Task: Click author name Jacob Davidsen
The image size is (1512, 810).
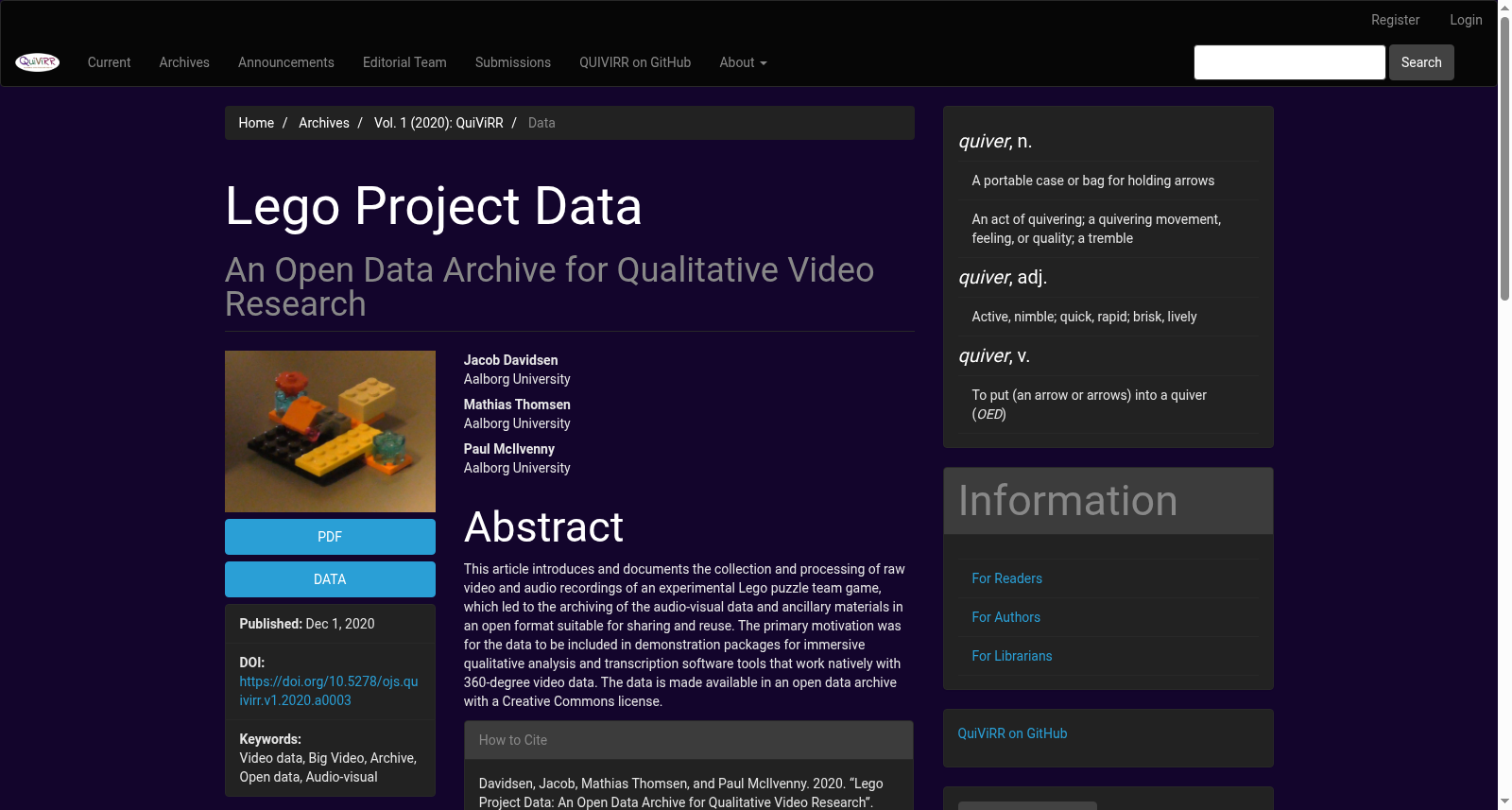Action: tap(510, 360)
